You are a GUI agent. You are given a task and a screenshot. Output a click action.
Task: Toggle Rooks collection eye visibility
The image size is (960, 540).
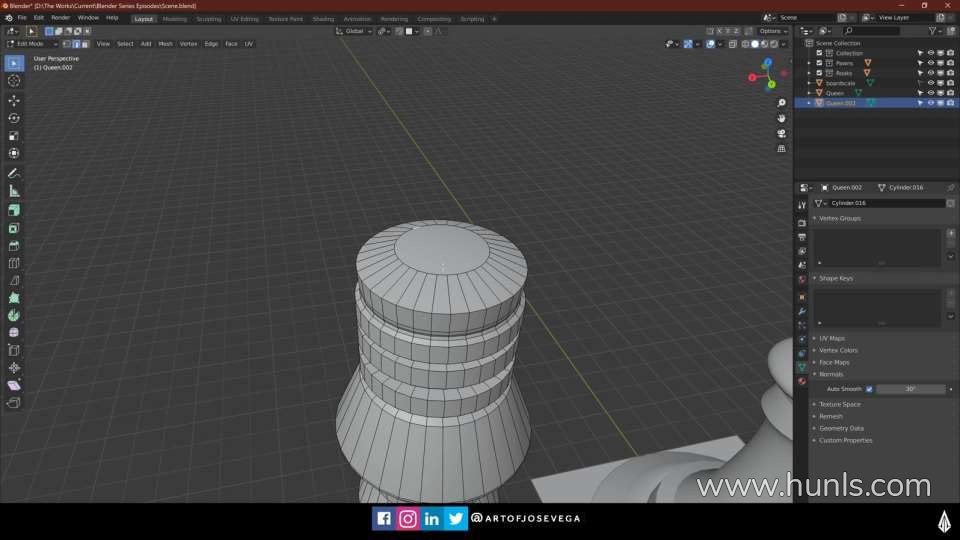pos(931,73)
